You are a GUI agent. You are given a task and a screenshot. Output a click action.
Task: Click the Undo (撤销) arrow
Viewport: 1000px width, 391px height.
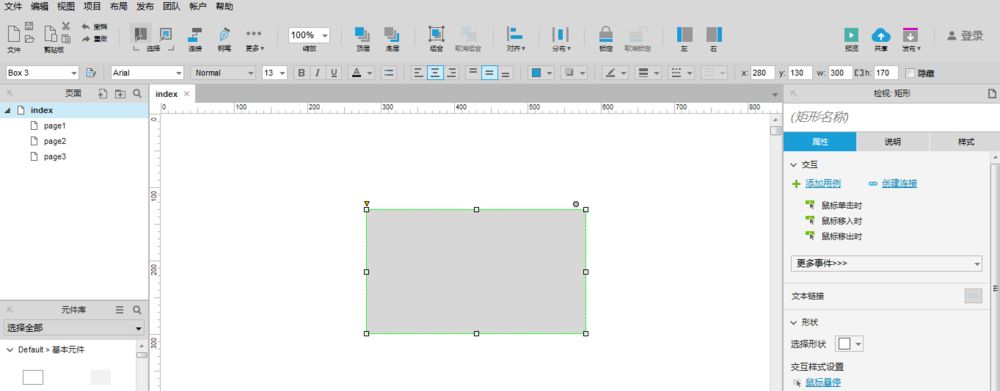86,27
